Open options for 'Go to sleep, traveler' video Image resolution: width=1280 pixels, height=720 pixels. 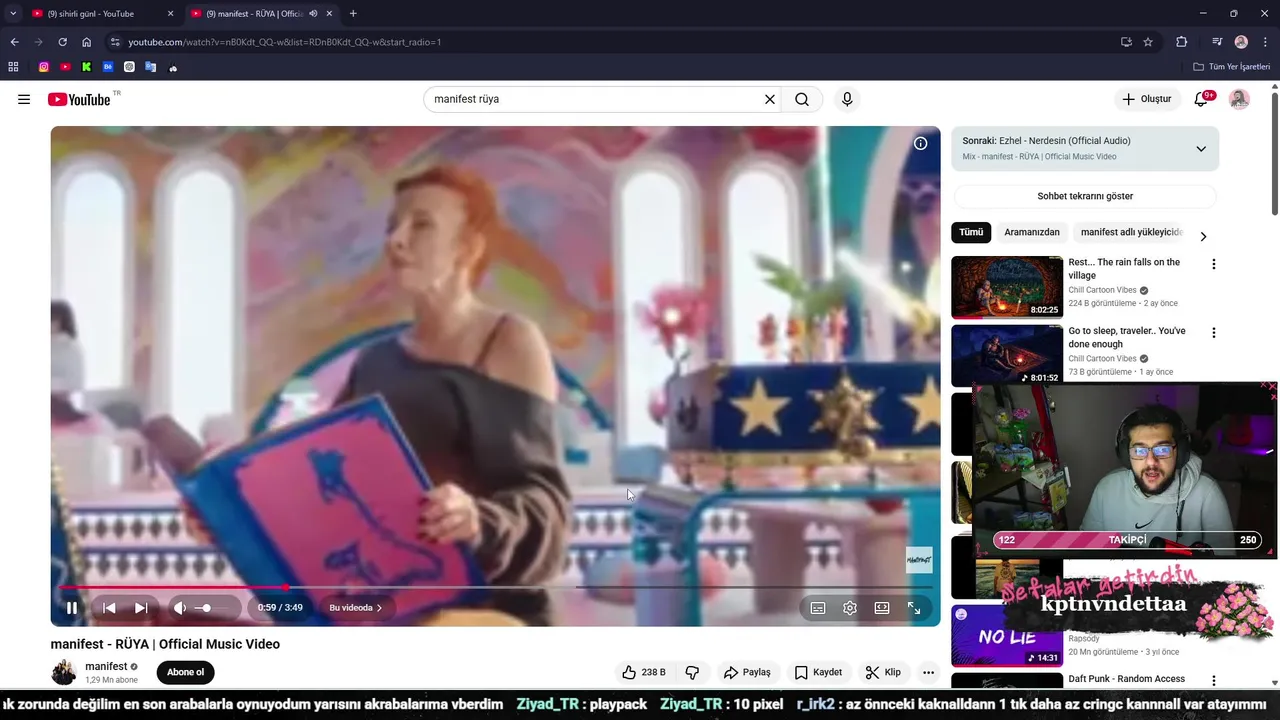point(1214,333)
